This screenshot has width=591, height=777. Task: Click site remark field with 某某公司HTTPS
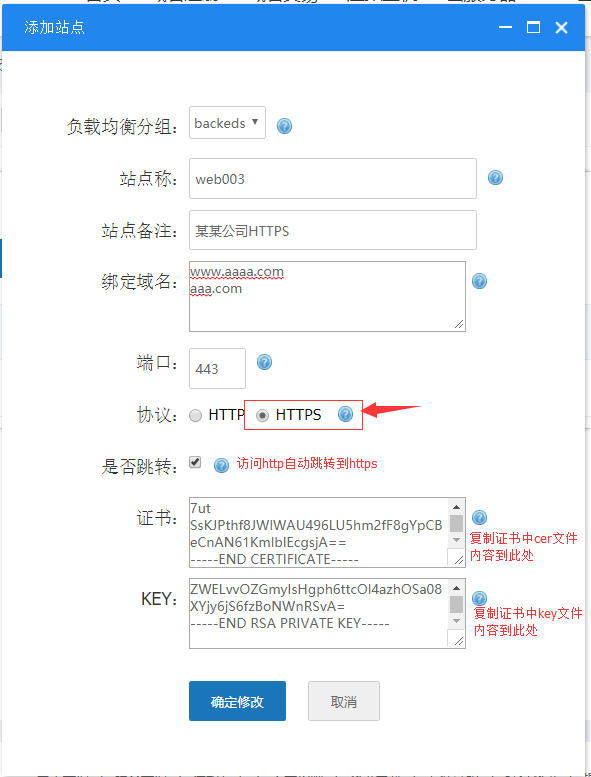pos(333,230)
